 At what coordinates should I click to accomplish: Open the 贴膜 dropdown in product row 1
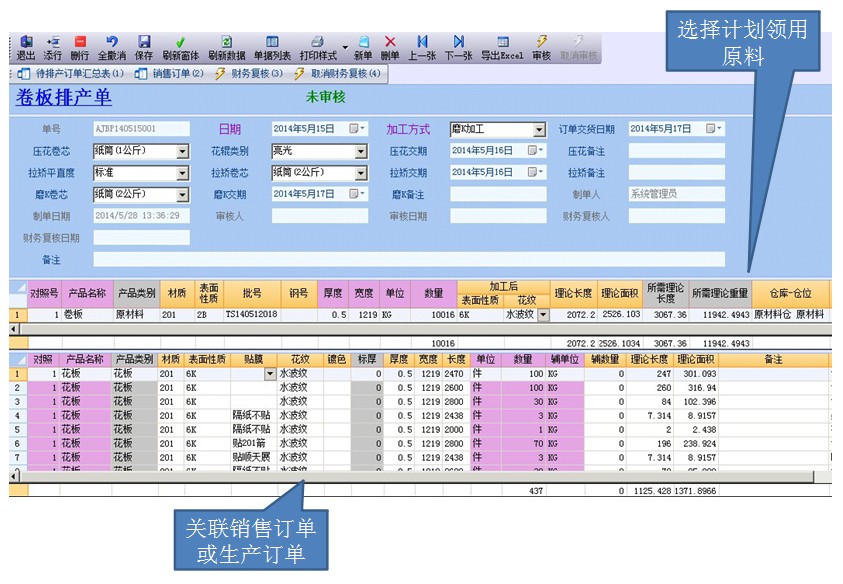pyautogui.click(x=270, y=374)
